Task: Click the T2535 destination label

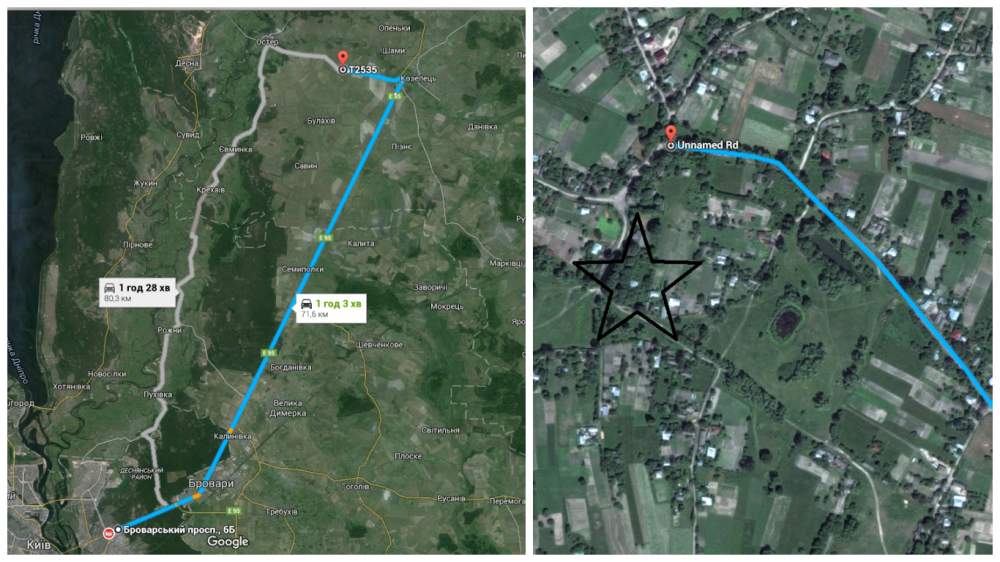Action: pos(363,70)
